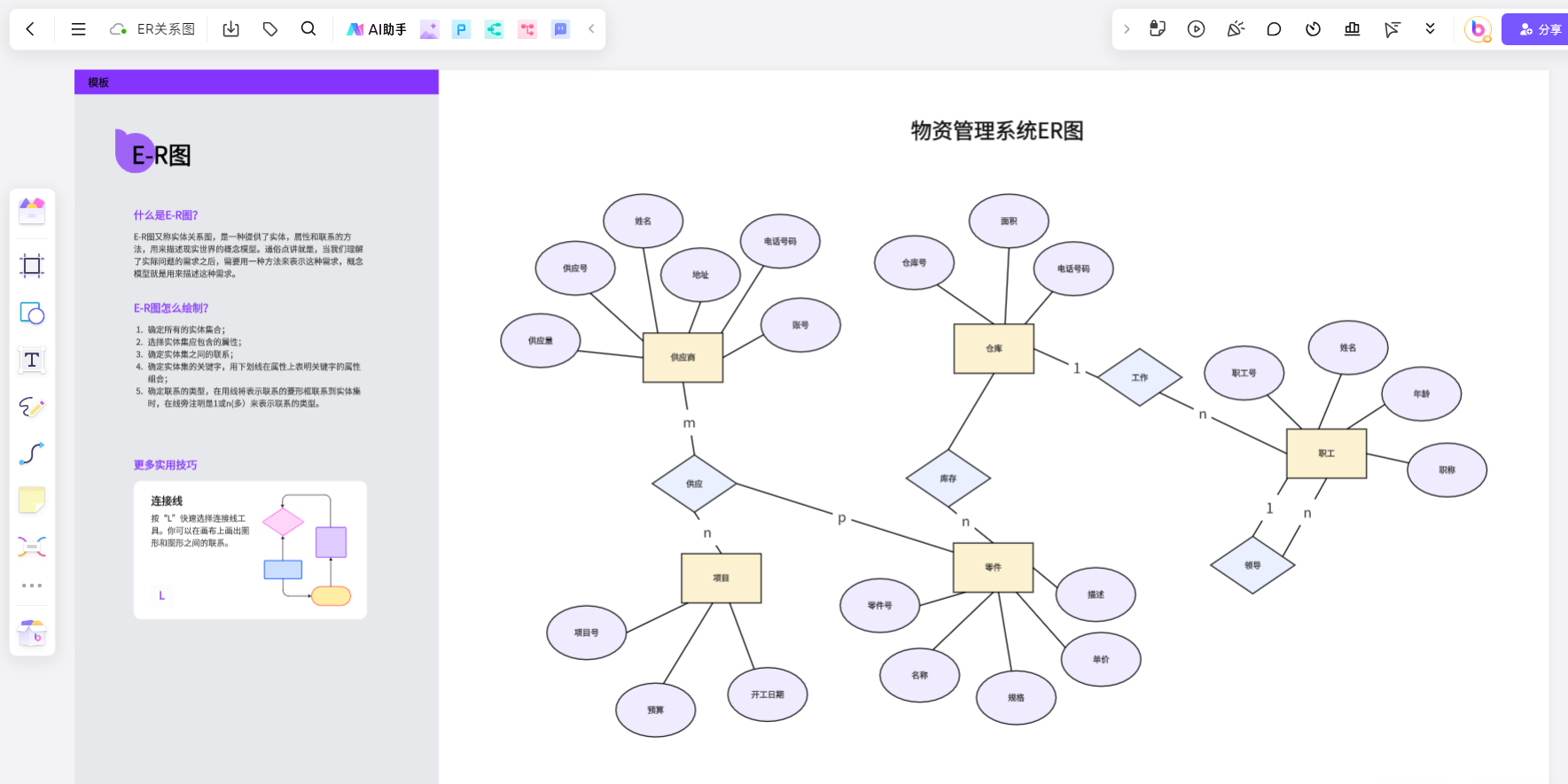Click the 模板 frame header label
This screenshot has width=1568, height=784.
point(98,82)
